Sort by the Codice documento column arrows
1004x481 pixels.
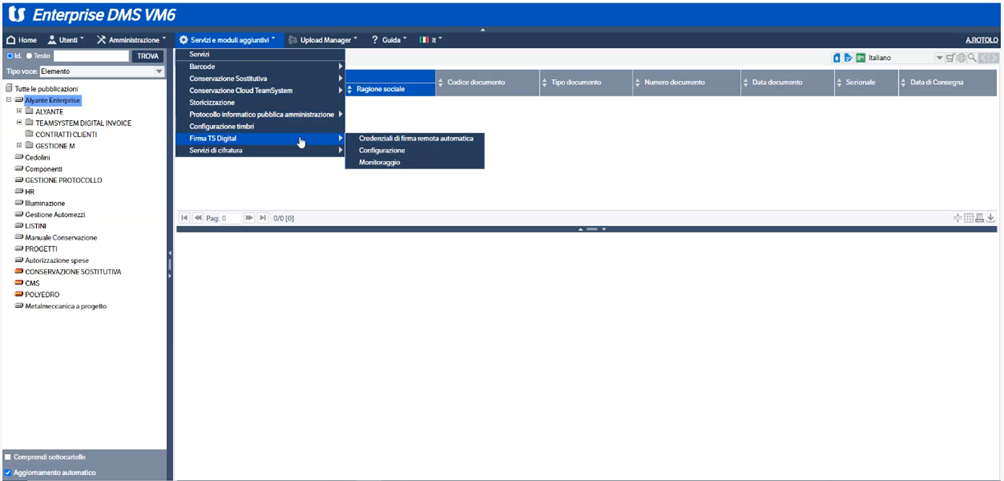[x=442, y=83]
